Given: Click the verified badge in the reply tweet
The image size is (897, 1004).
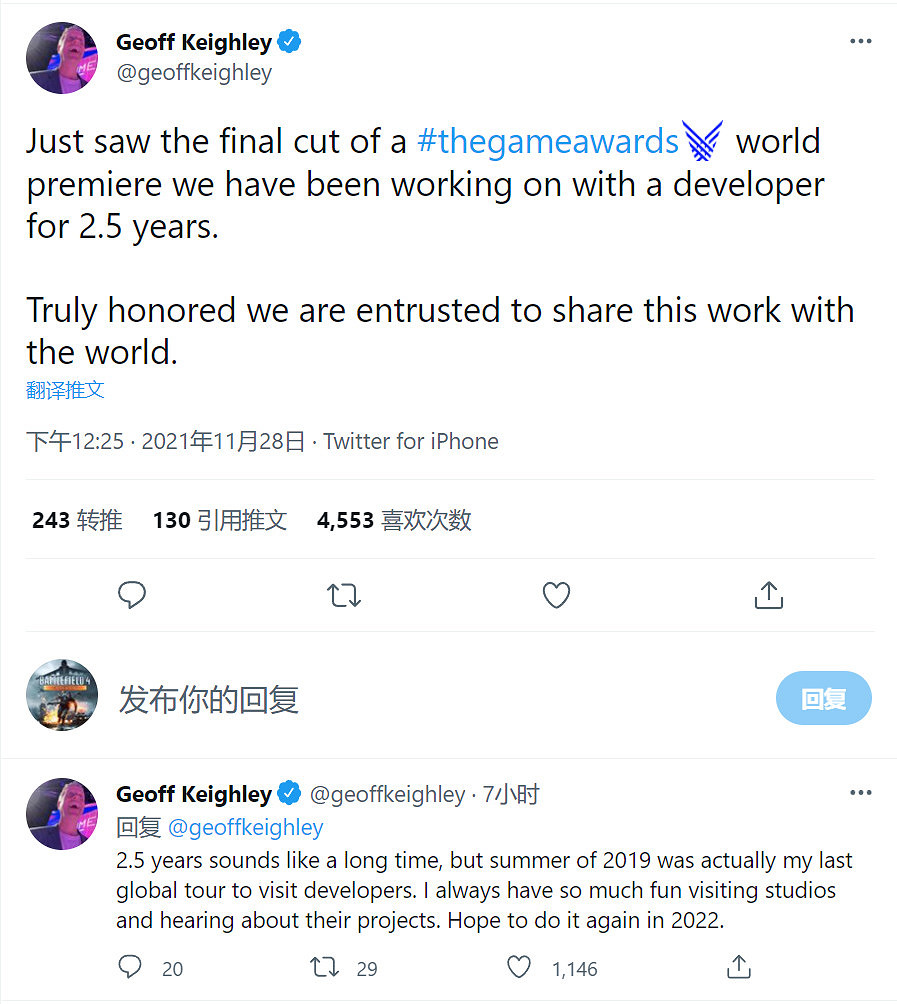Looking at the screenshot, I should [x=289, y=793].
